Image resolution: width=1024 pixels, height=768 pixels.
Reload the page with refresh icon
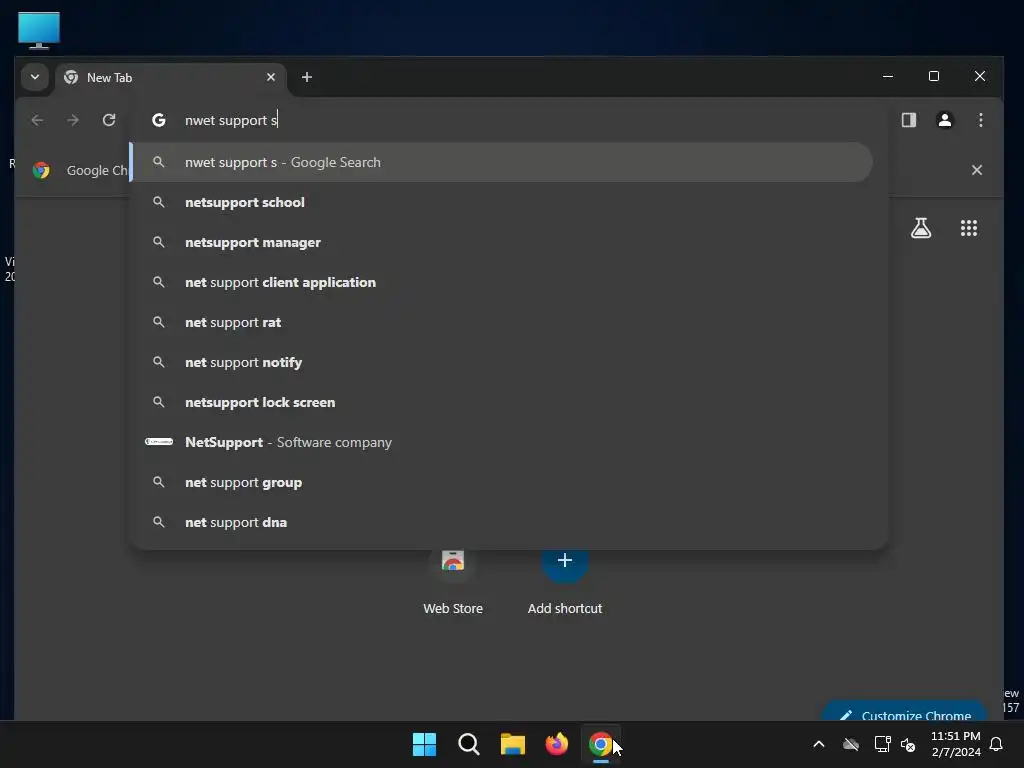tap(109, 120)
